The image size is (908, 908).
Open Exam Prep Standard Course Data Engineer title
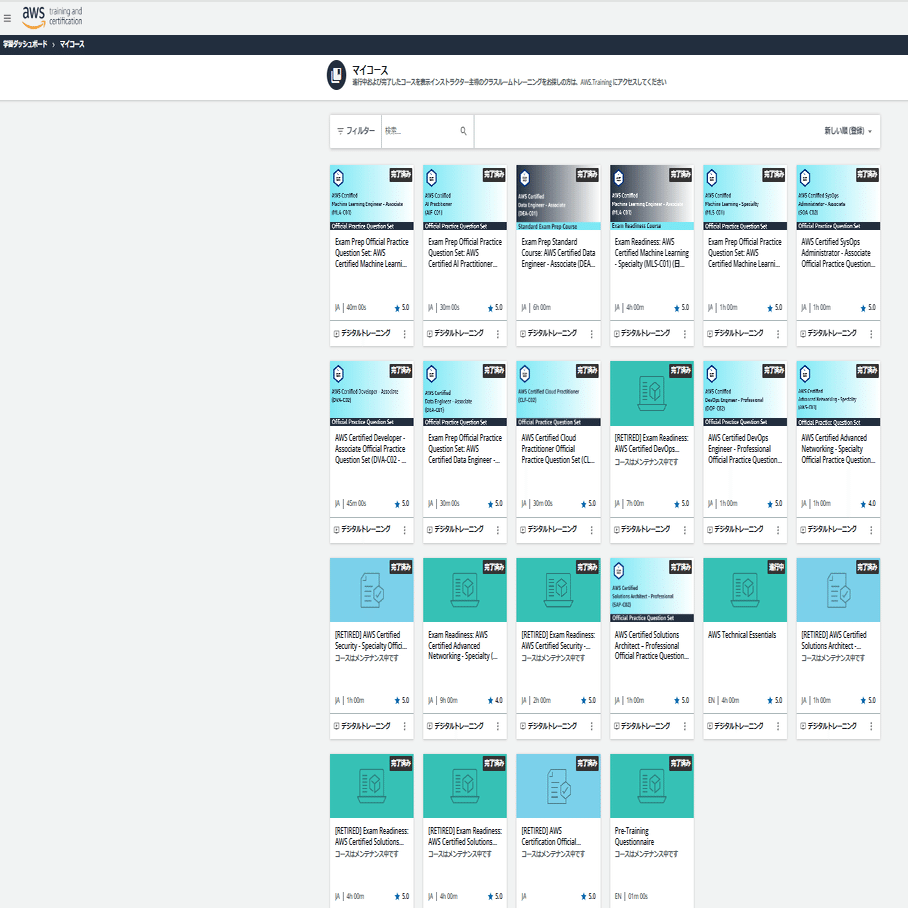pyautogui.click(x=558, y=253)
